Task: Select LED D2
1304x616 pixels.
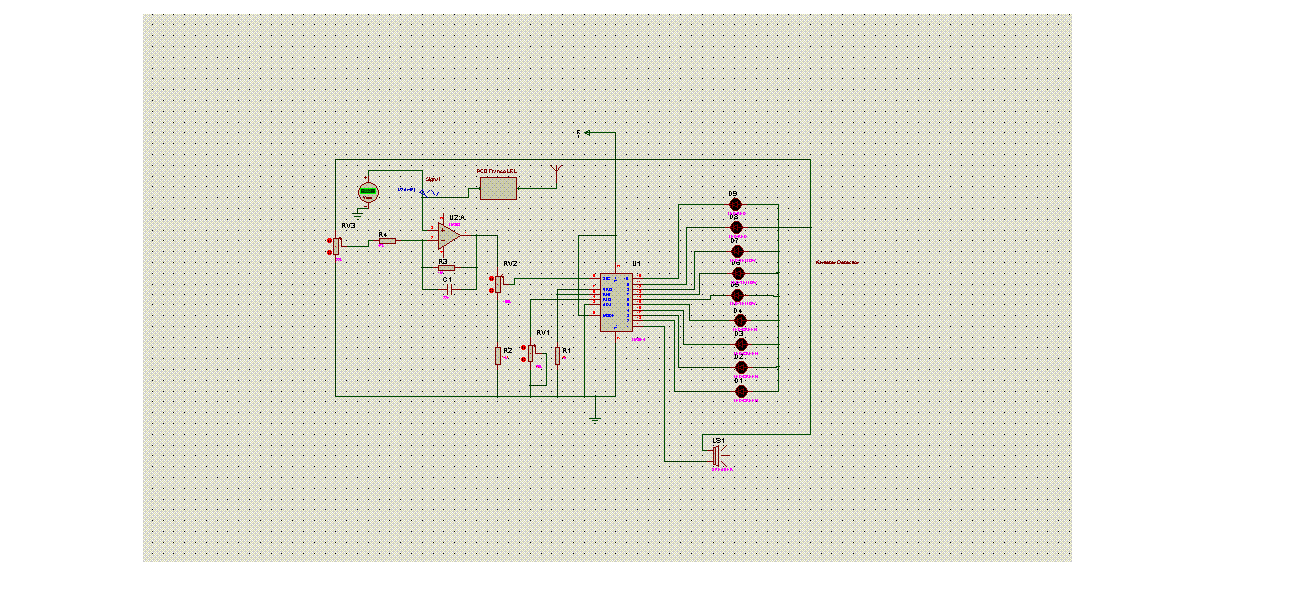Action: (741, 367)
